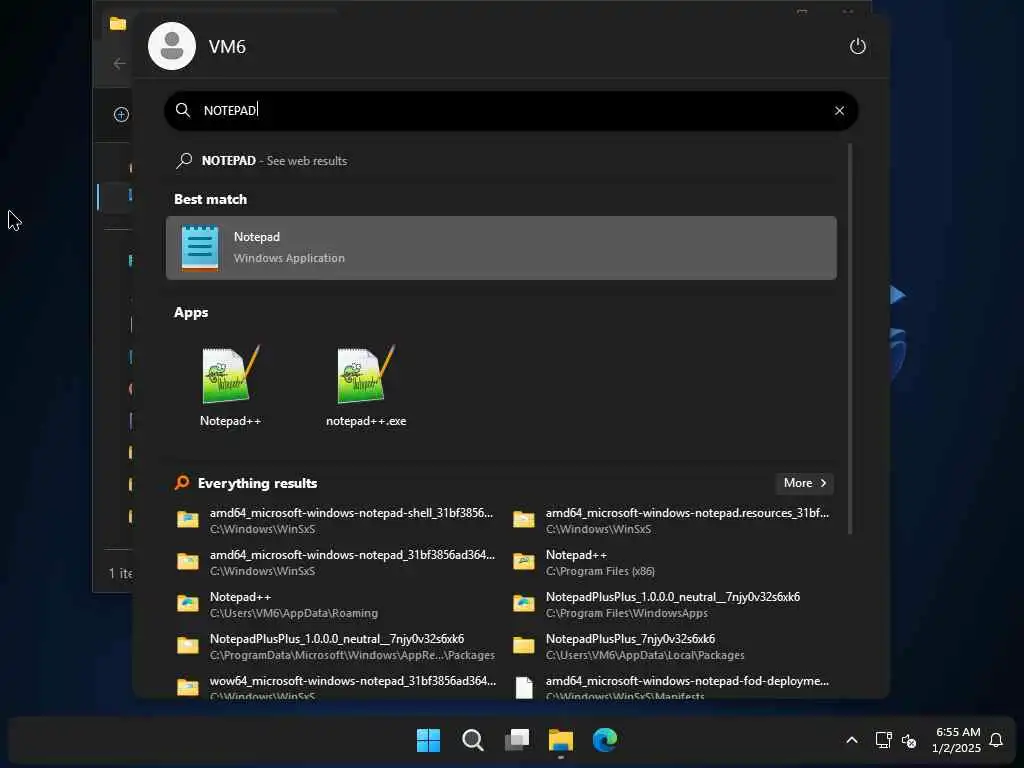1024x768 pixels.
Task: Clear the search text with X
Action: pos(839,111)
